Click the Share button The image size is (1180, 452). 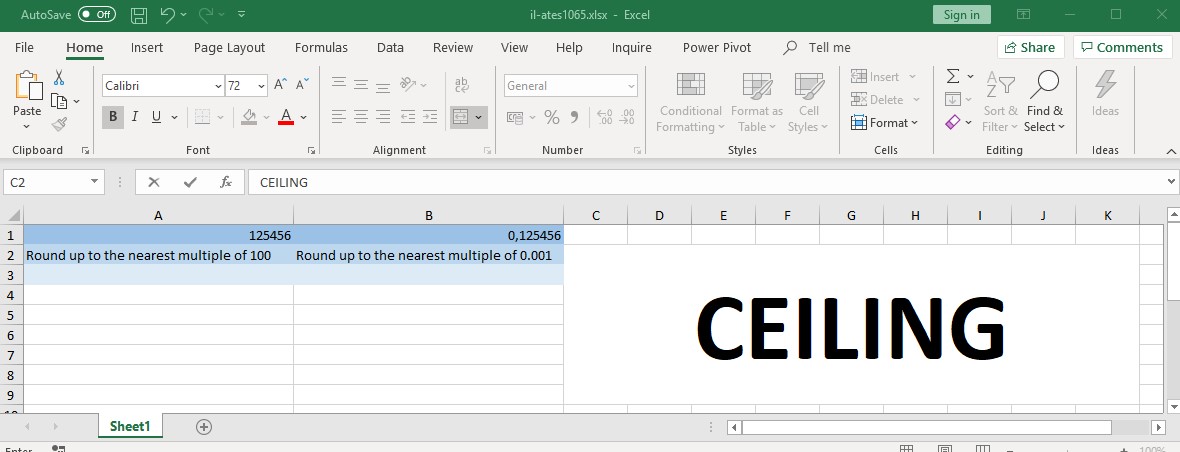(x=1030, y=47)
